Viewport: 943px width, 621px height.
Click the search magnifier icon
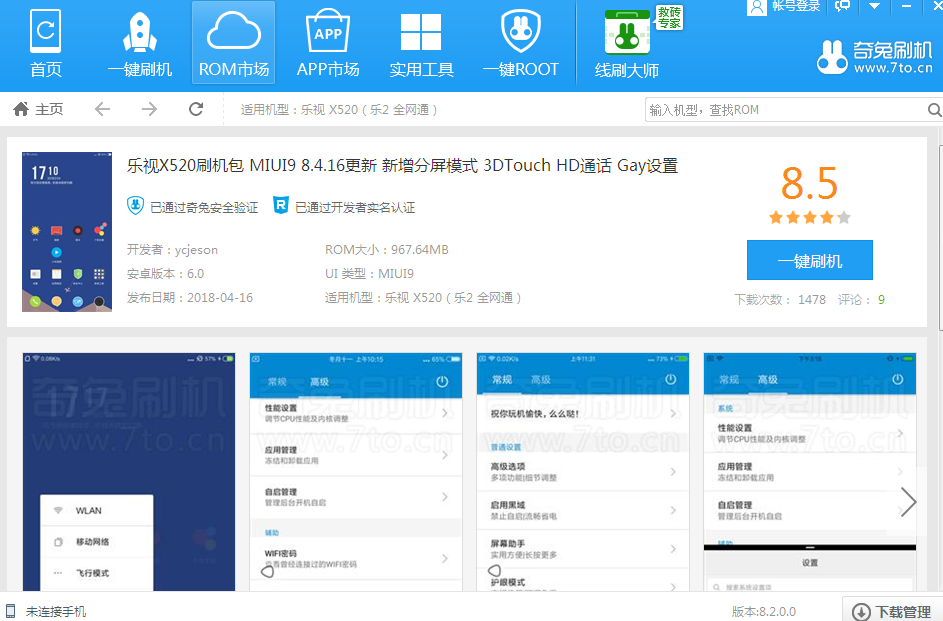click(x=934, y=110)
